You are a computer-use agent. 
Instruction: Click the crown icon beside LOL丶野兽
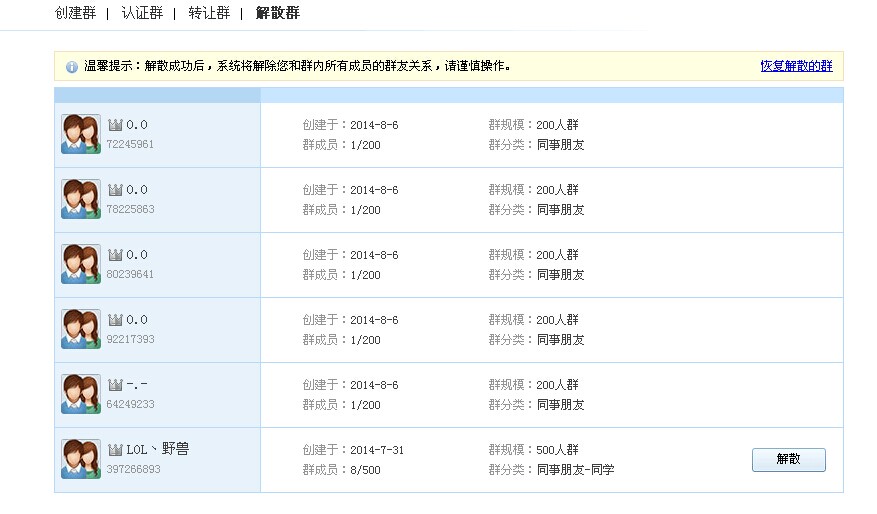tap(115, 449)
